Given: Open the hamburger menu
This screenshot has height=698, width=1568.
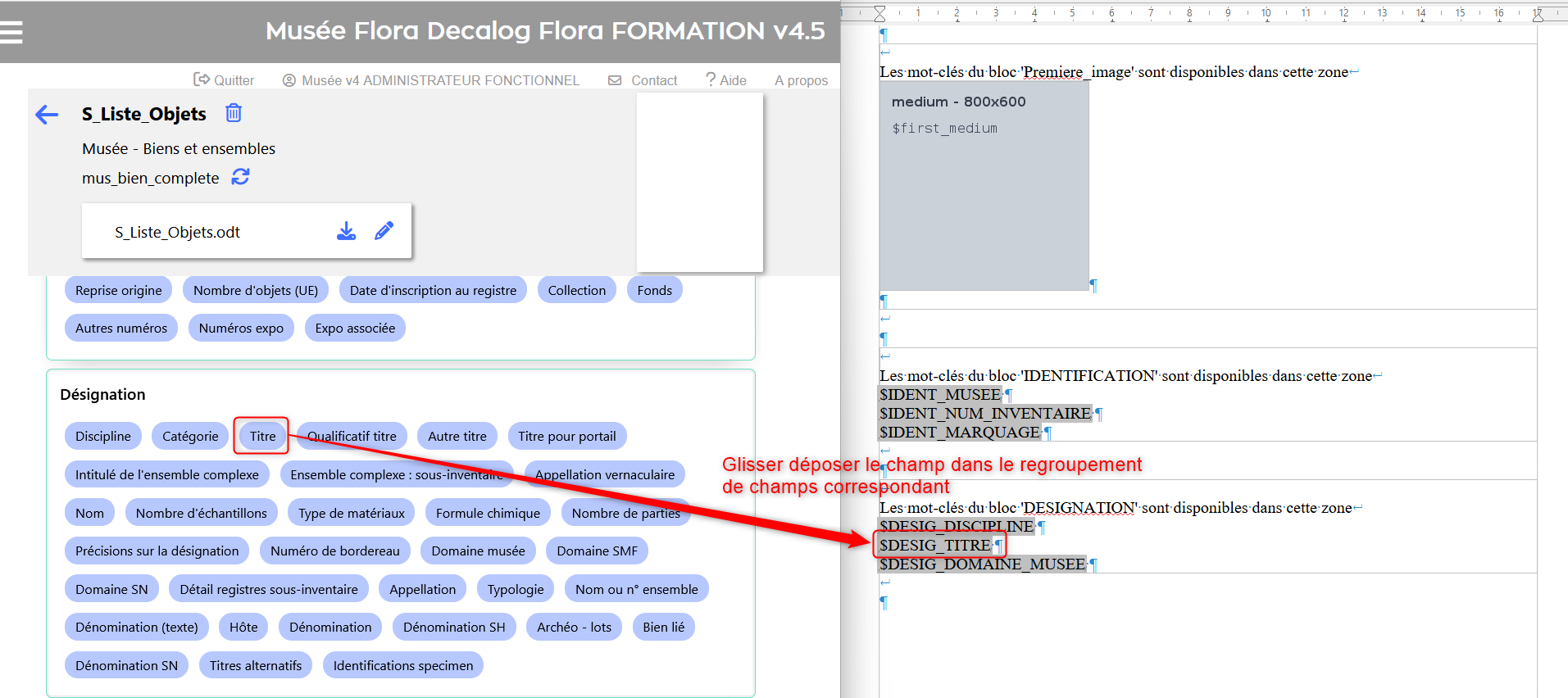Looking at the screenshot, I should point(11,32).
